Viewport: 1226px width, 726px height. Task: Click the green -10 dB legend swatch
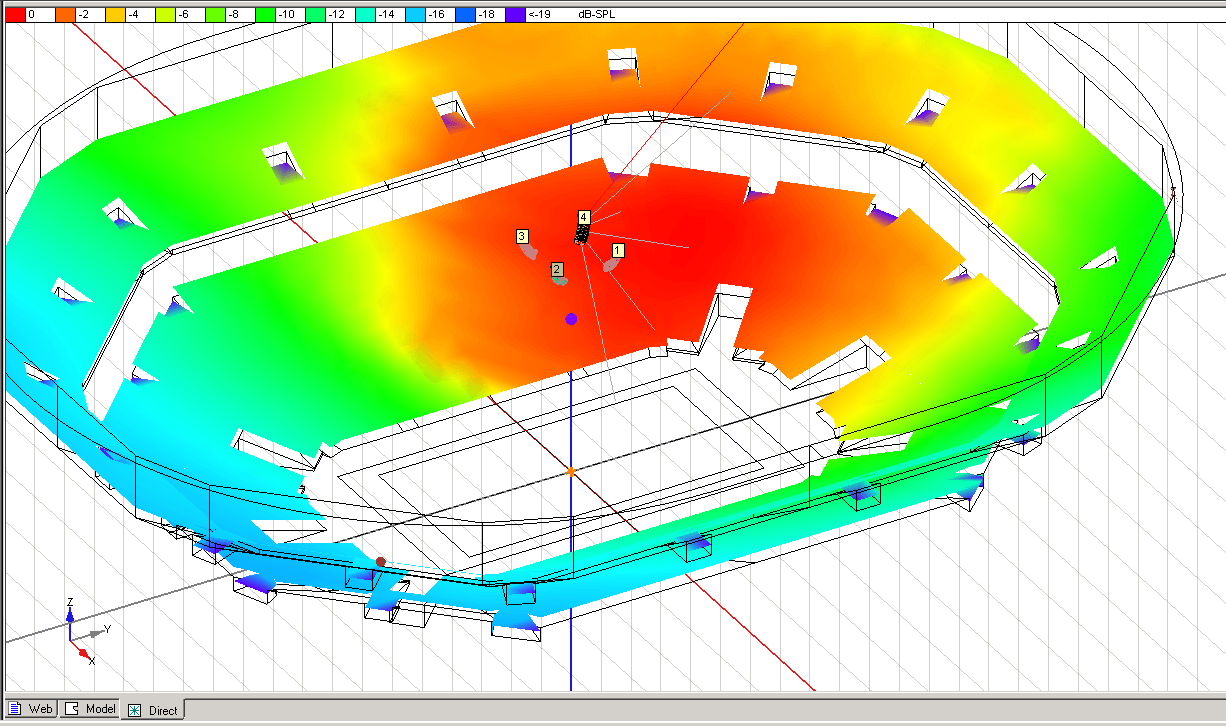click(x=267, y=15)
